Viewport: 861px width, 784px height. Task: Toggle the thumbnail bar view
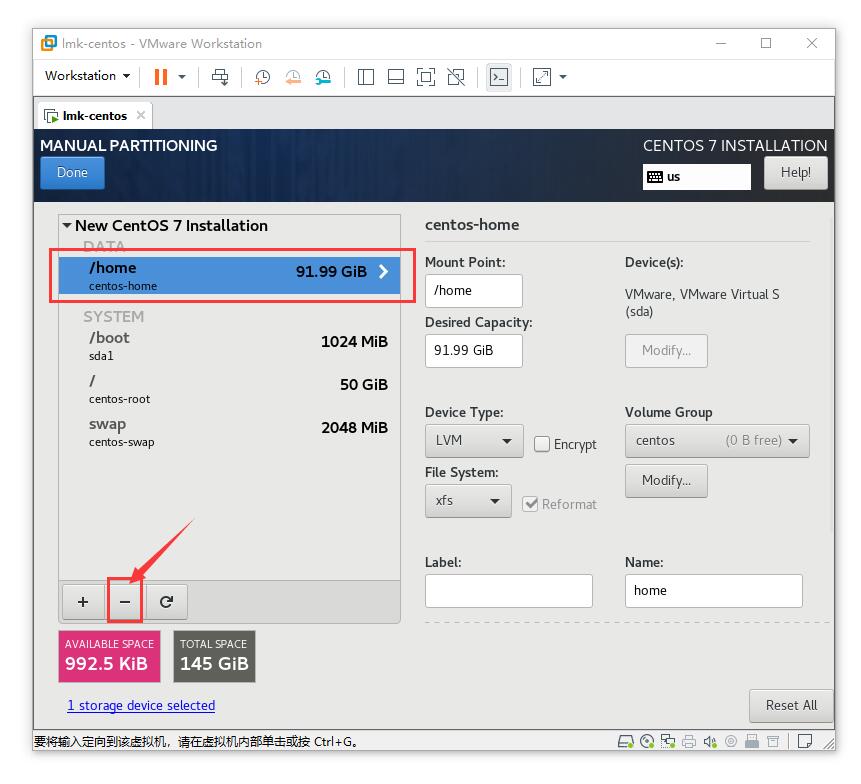(396, 77)
